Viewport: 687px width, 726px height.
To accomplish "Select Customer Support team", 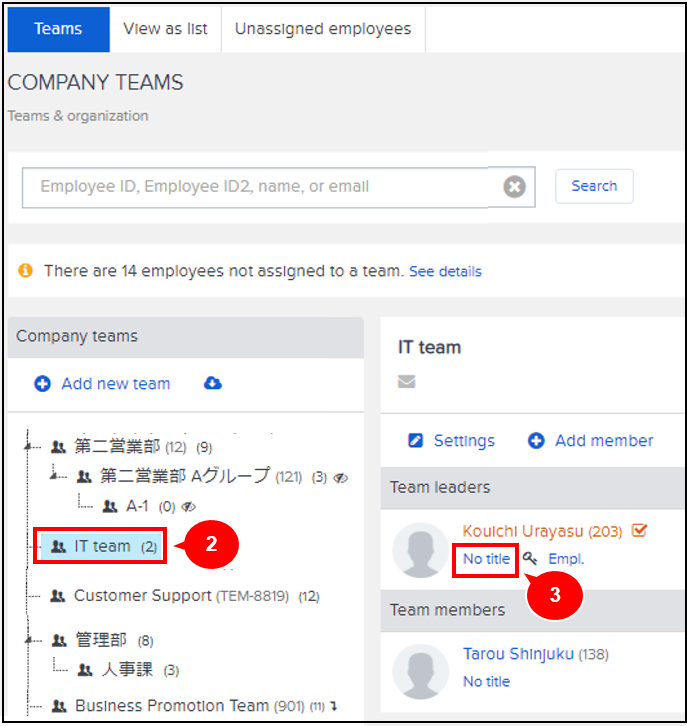I will point(143,596).
